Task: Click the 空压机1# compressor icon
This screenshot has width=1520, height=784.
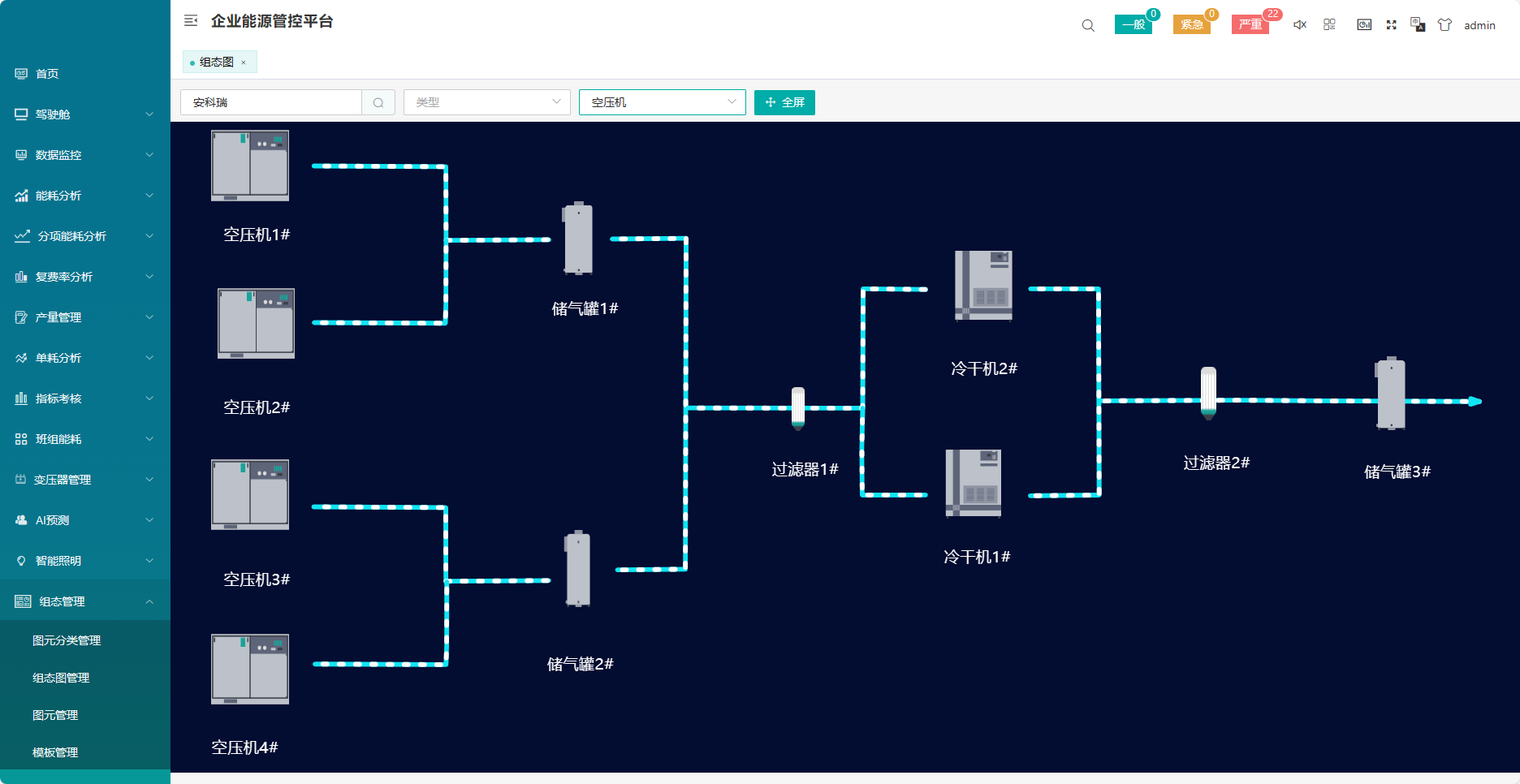Action: (250, 166)
